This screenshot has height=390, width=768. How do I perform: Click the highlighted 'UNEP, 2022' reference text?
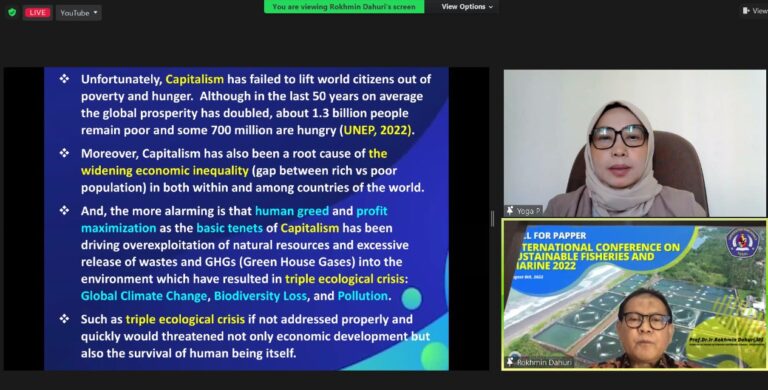(377, 130)
